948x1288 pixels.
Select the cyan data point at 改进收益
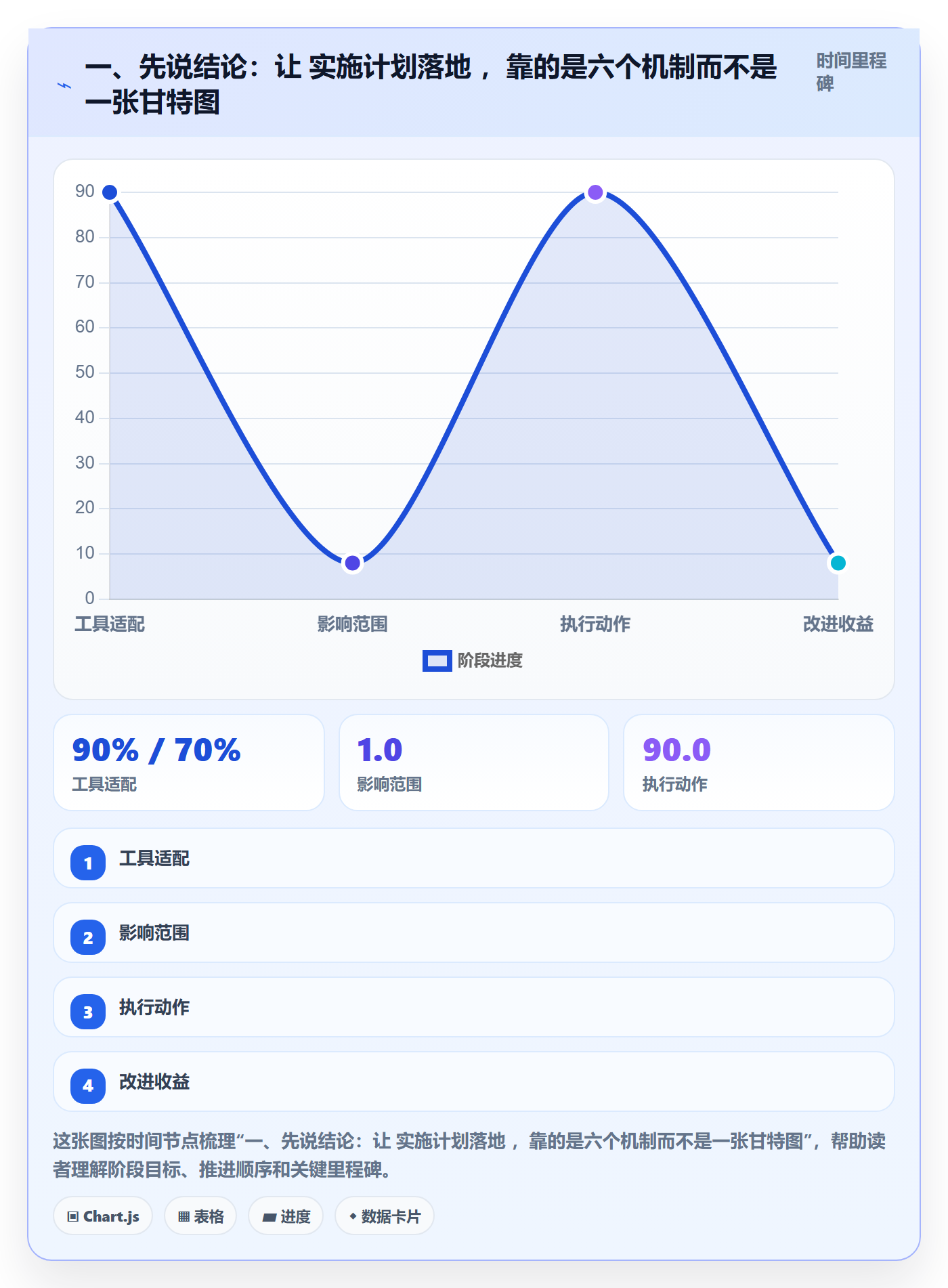coord(838,563)
